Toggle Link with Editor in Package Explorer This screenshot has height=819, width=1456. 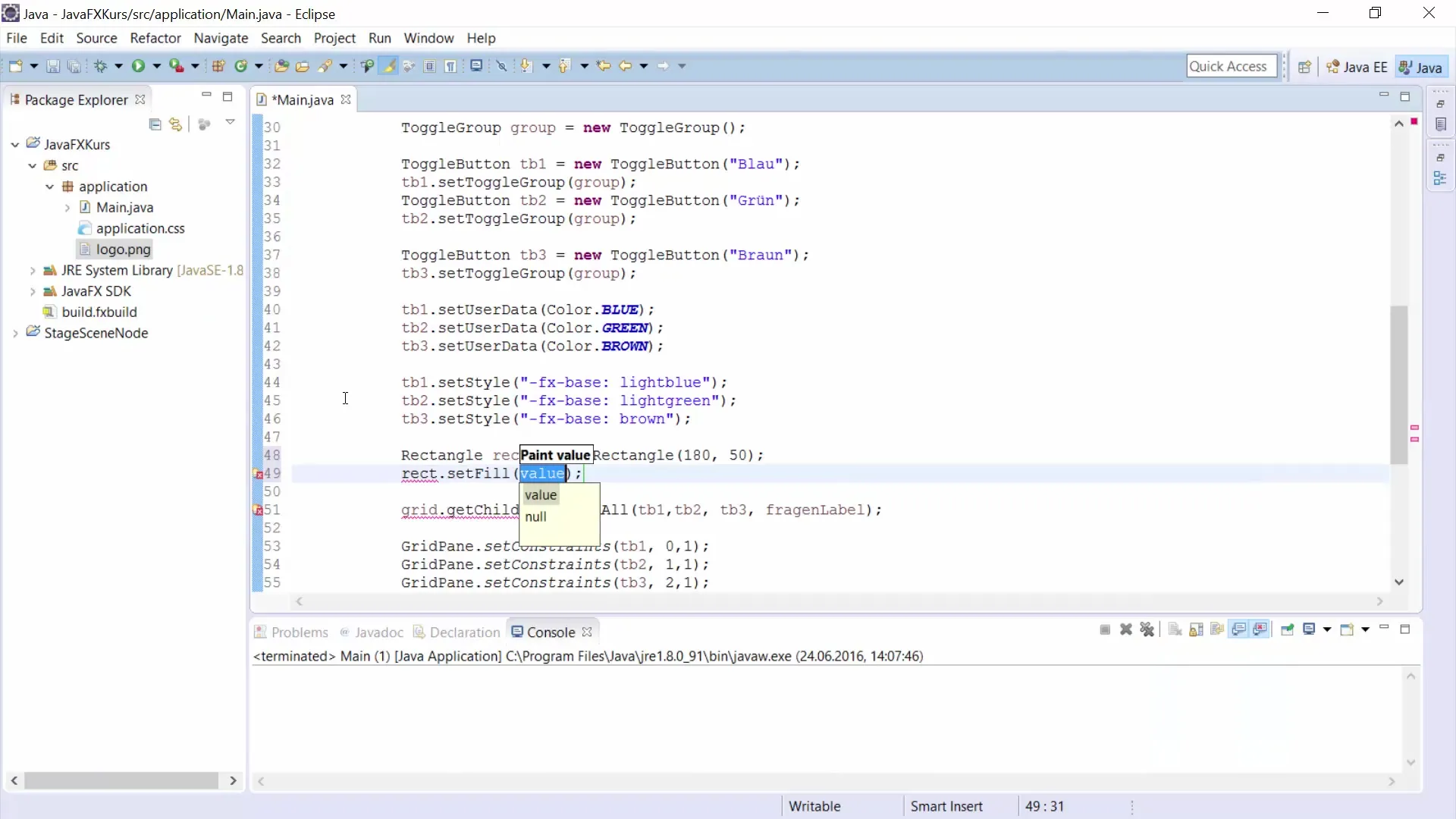(176, 124)
